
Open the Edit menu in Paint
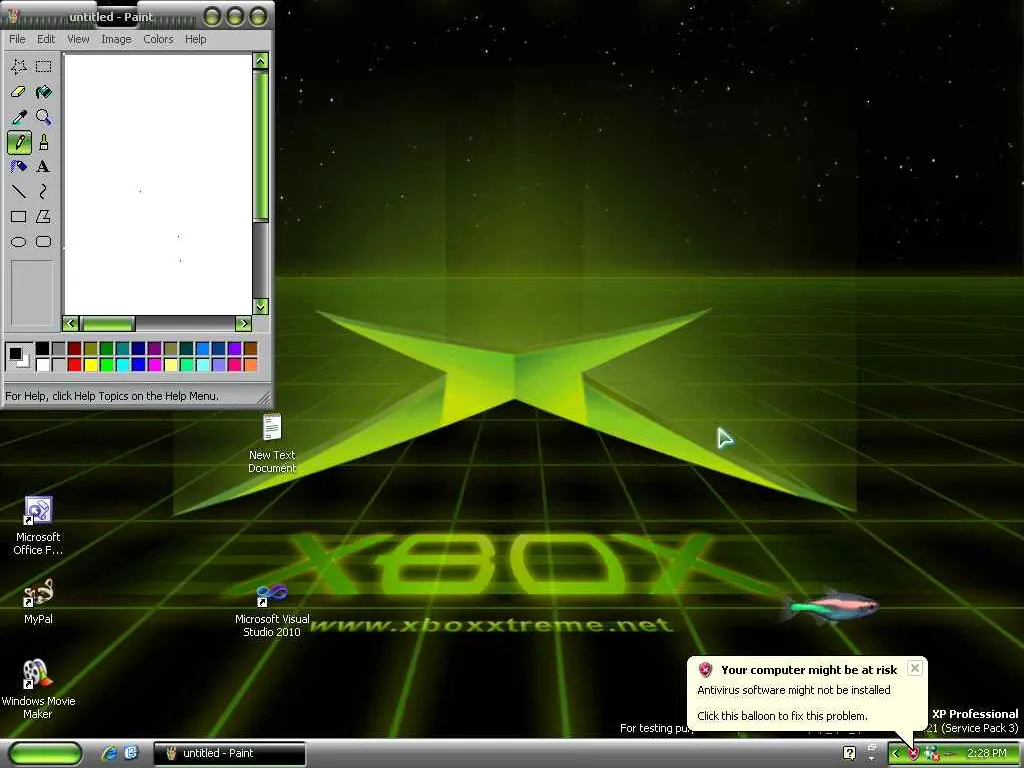(x=46, y=39)
